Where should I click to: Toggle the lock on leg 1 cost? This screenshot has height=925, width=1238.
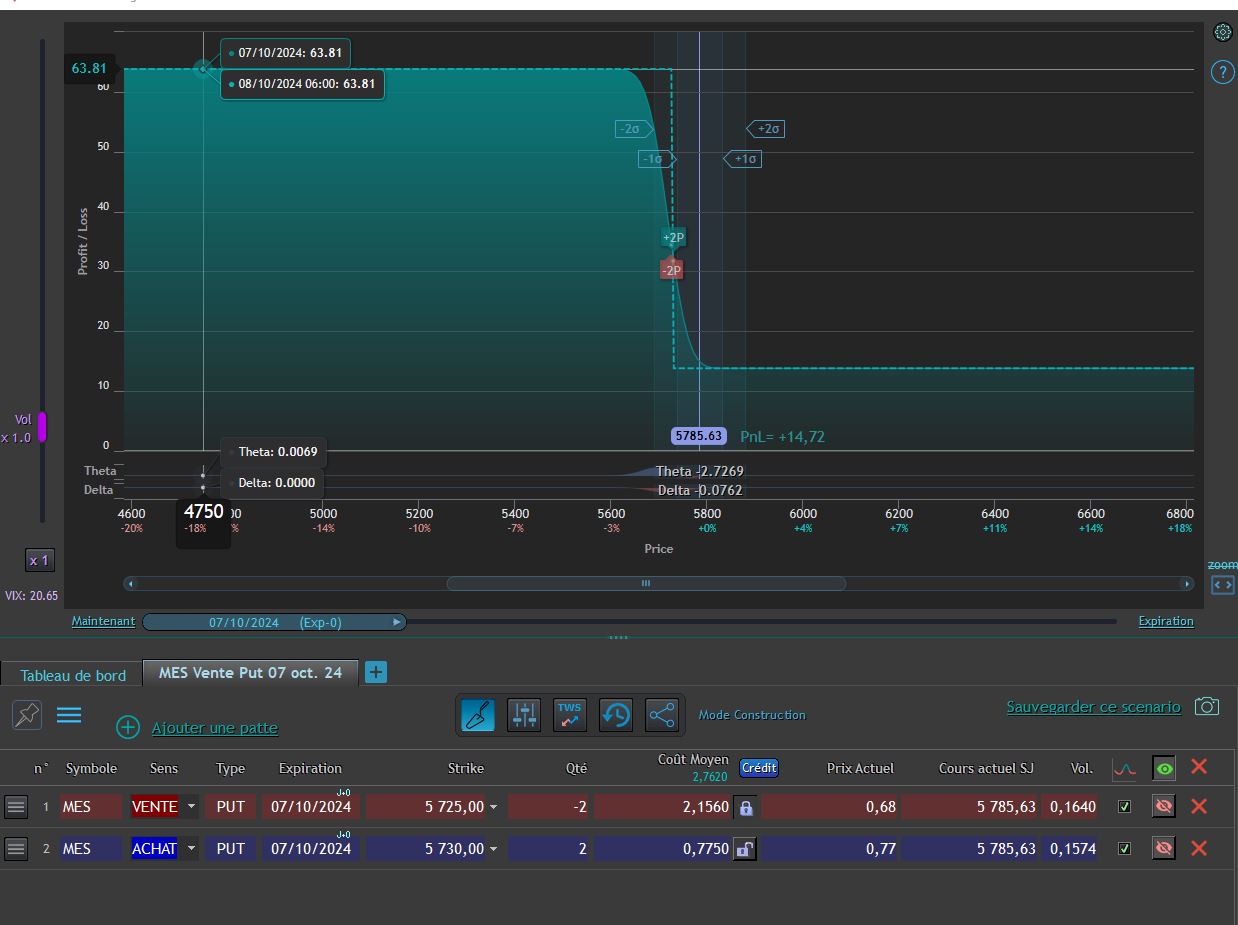745,807
